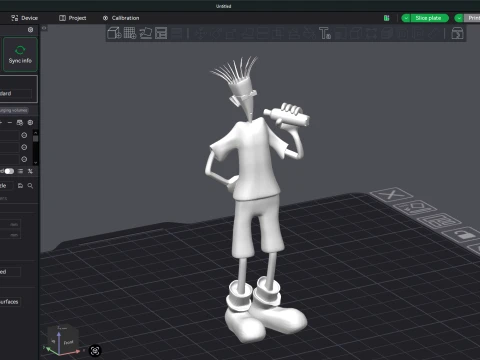Open the Slice plate dropdown arrow
This screenshot has width=480, height=360.
pyautogui.click(x=406, y=18)
